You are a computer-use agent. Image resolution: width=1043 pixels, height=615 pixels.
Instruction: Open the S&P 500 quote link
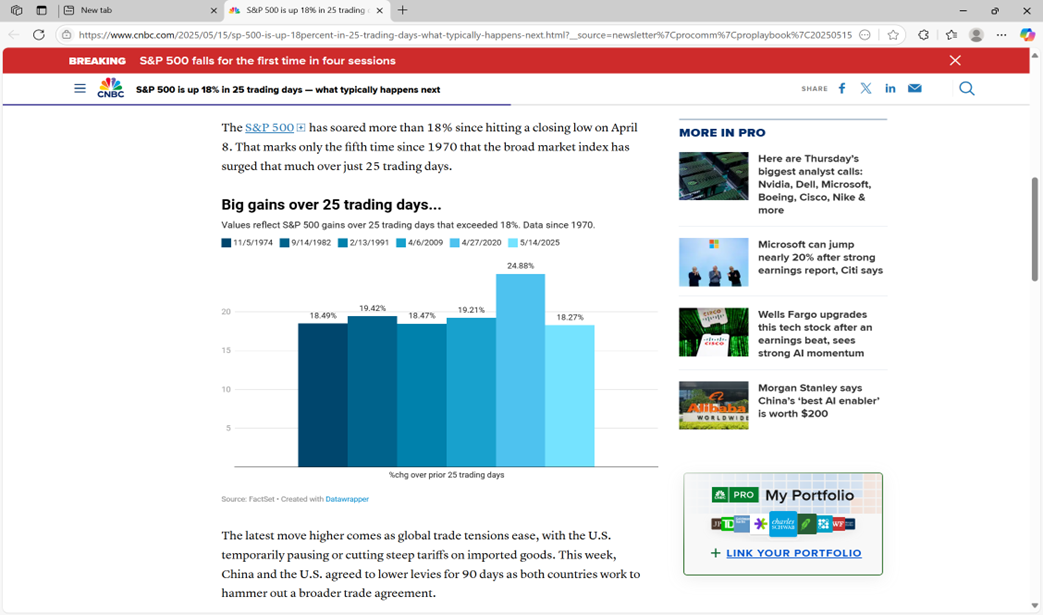tap(269, 127)
